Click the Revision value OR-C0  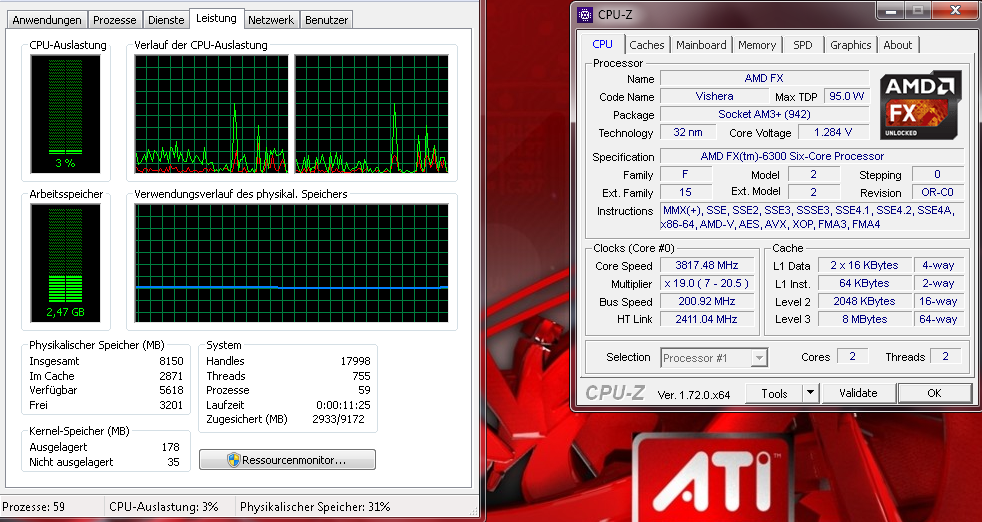(x=938, y=192)
